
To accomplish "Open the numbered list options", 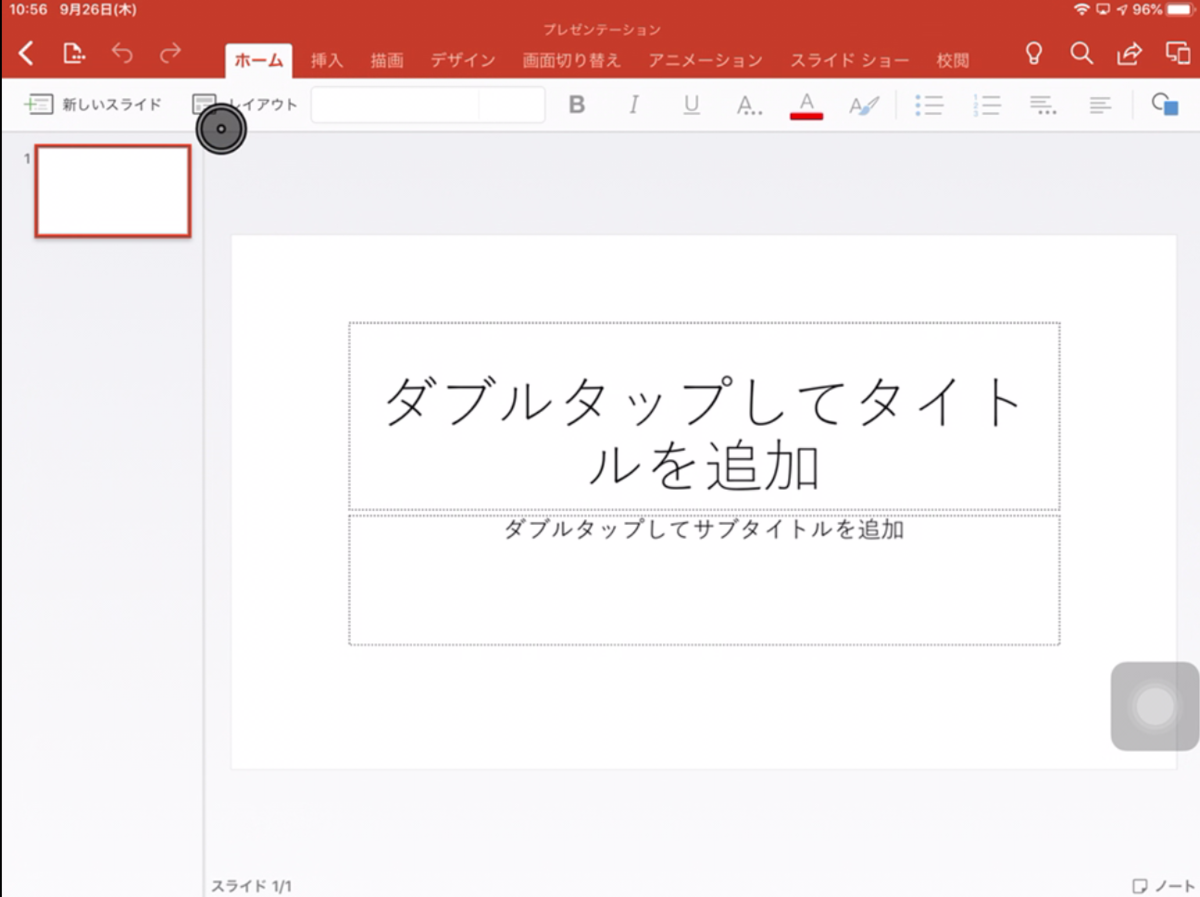I will coord(986,105).
